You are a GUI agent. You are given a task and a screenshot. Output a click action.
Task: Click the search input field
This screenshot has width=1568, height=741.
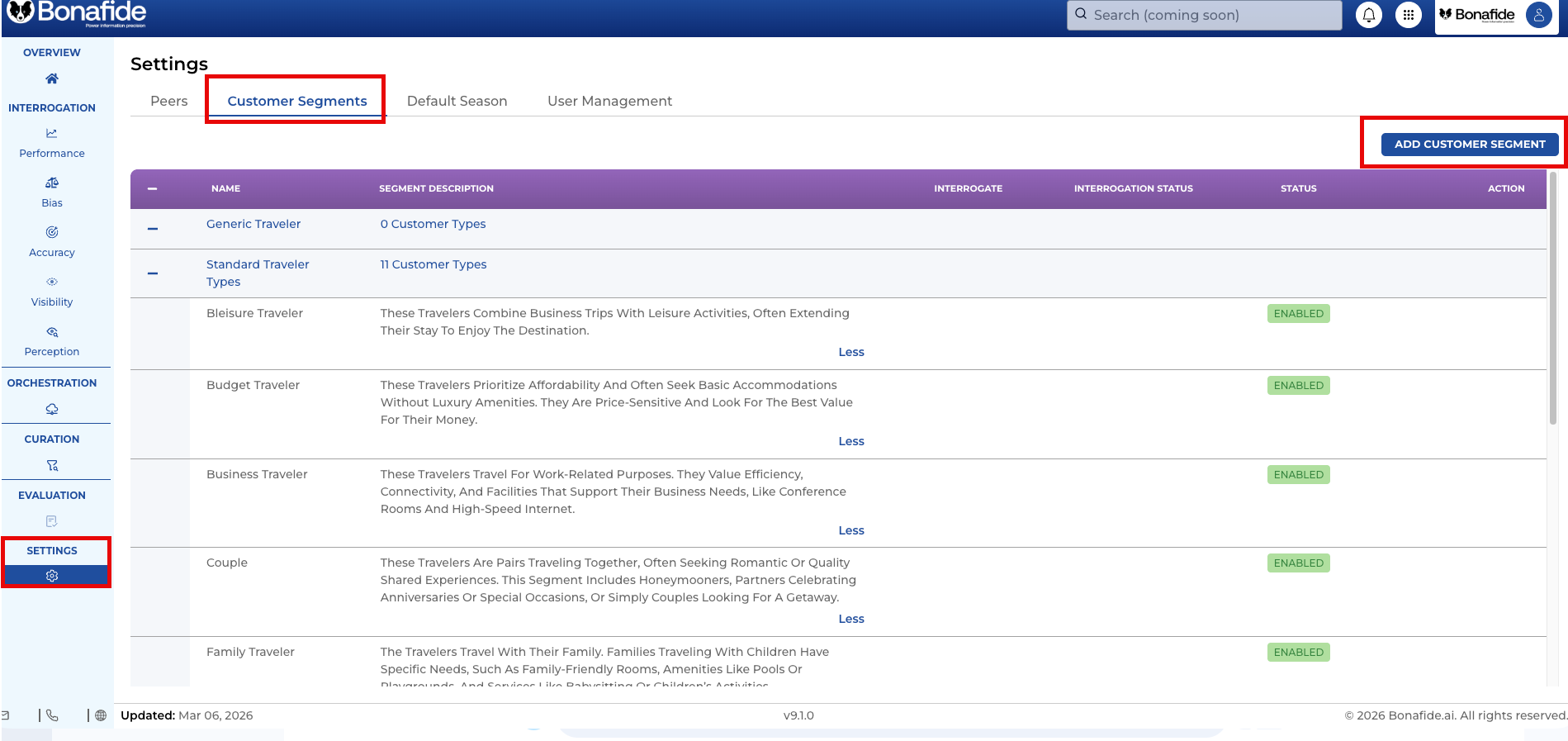[1204, 15]
